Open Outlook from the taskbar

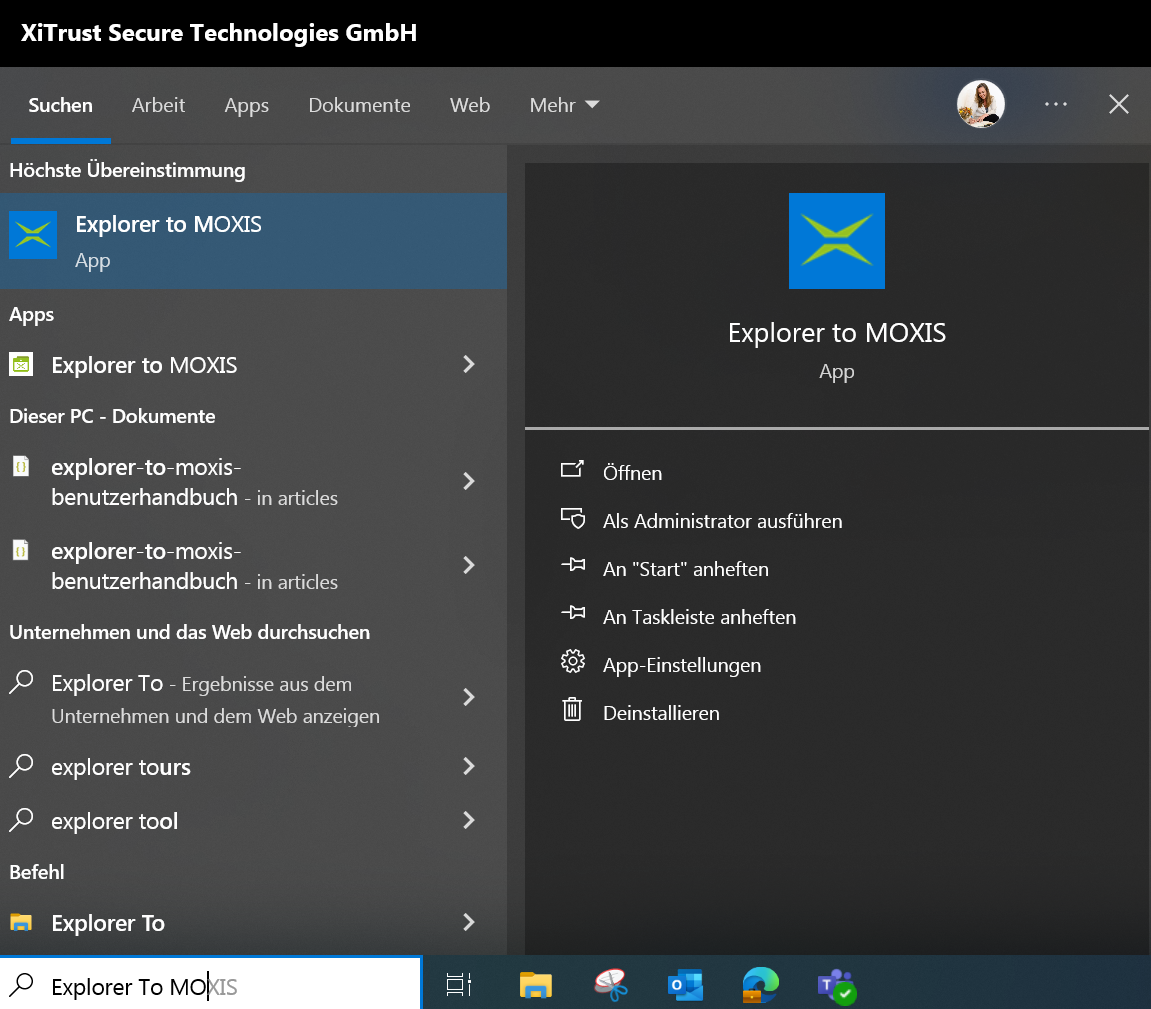(685, 985)
